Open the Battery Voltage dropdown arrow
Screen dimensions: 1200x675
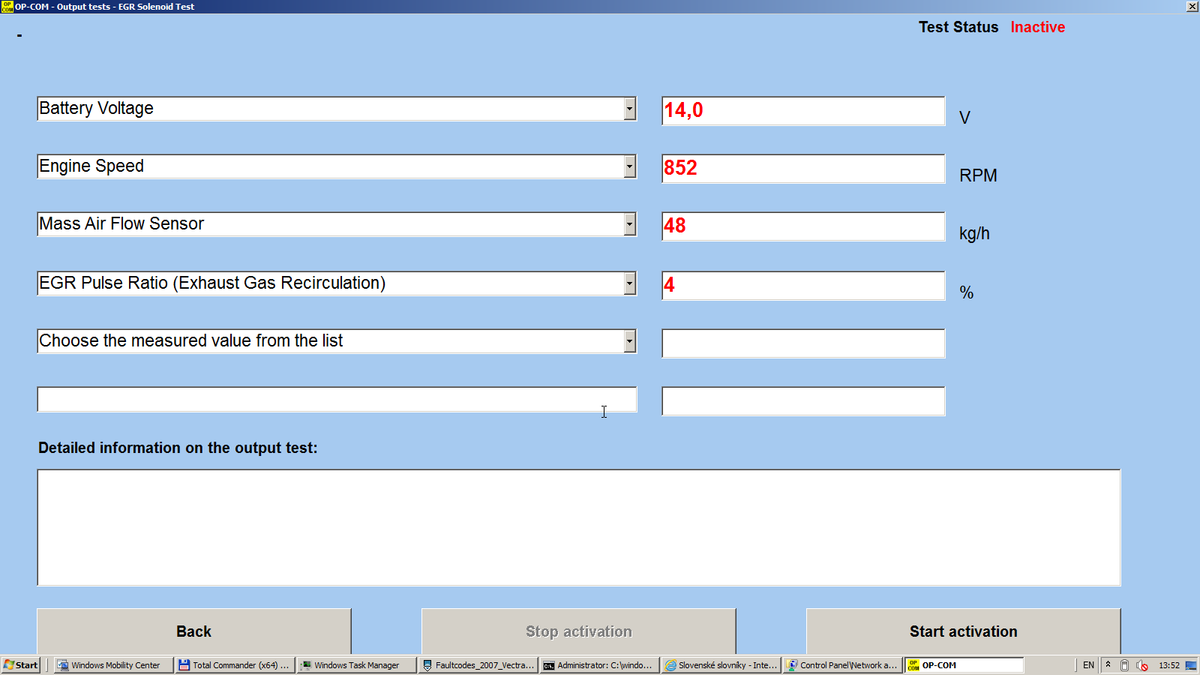[x=629, y=109]
